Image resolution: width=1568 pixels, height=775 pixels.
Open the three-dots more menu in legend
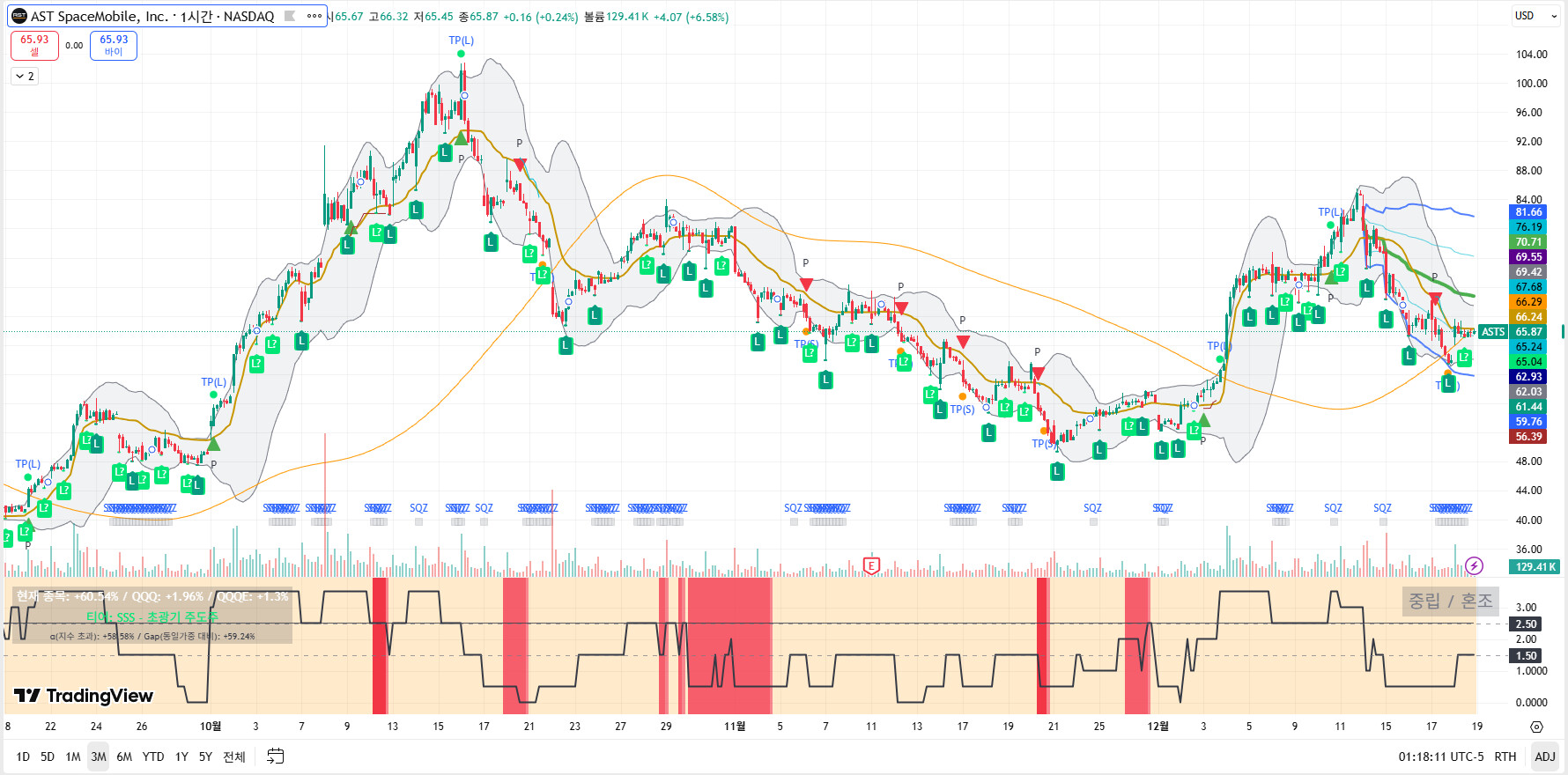pyautogui.click(x=314, y=16)
